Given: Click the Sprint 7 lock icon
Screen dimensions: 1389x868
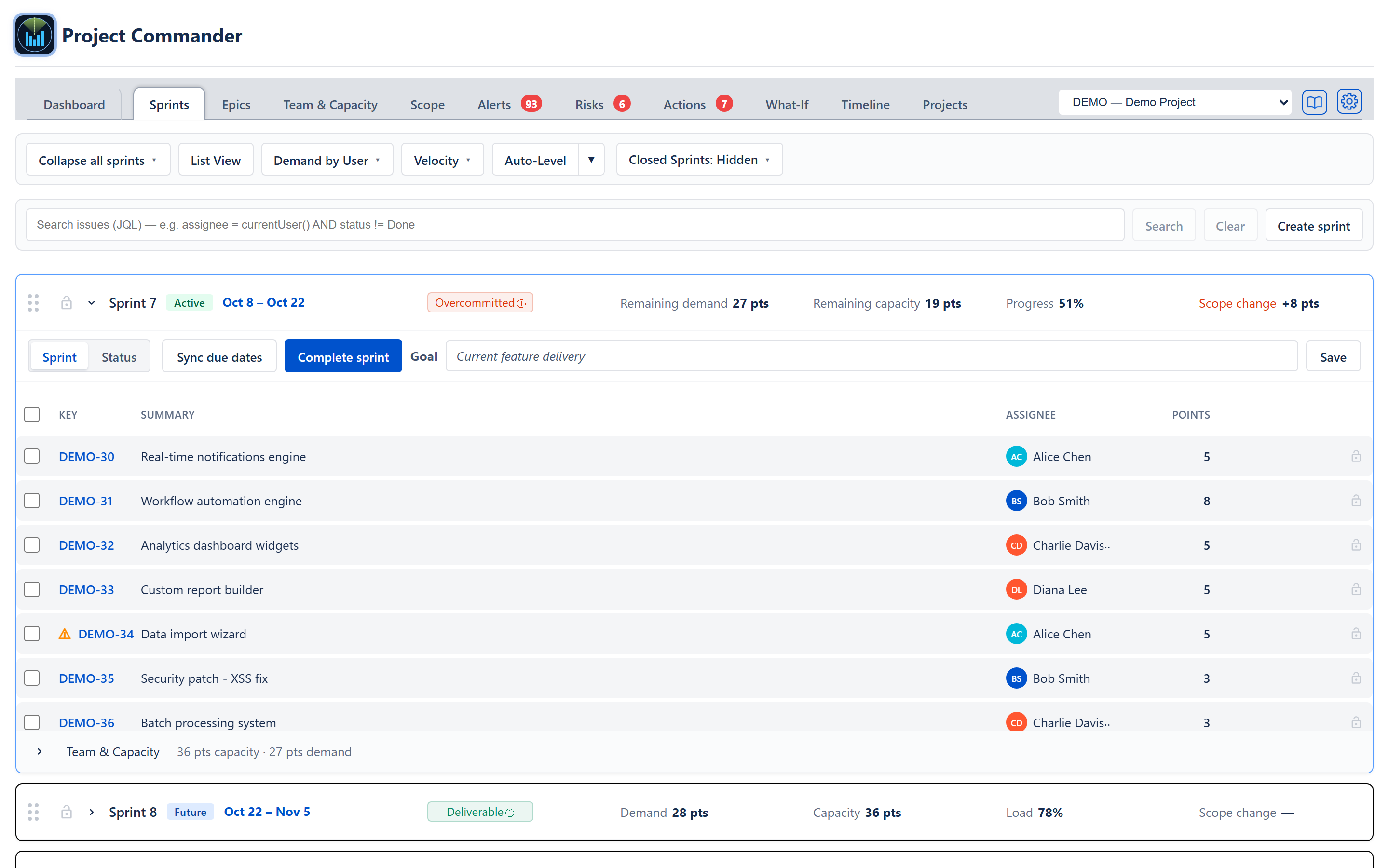Looking at the screenshot, I should [x=67, y=302].
